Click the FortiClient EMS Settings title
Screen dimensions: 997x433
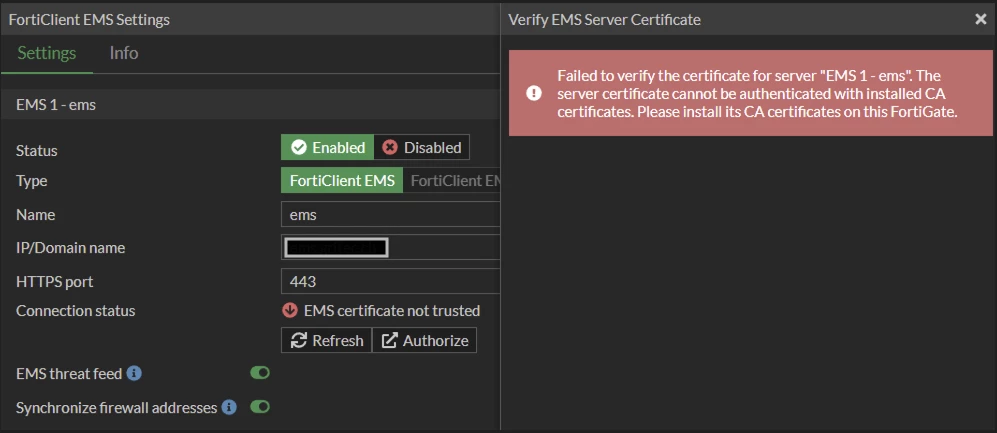pyautogui.click(x=90, y=20)
